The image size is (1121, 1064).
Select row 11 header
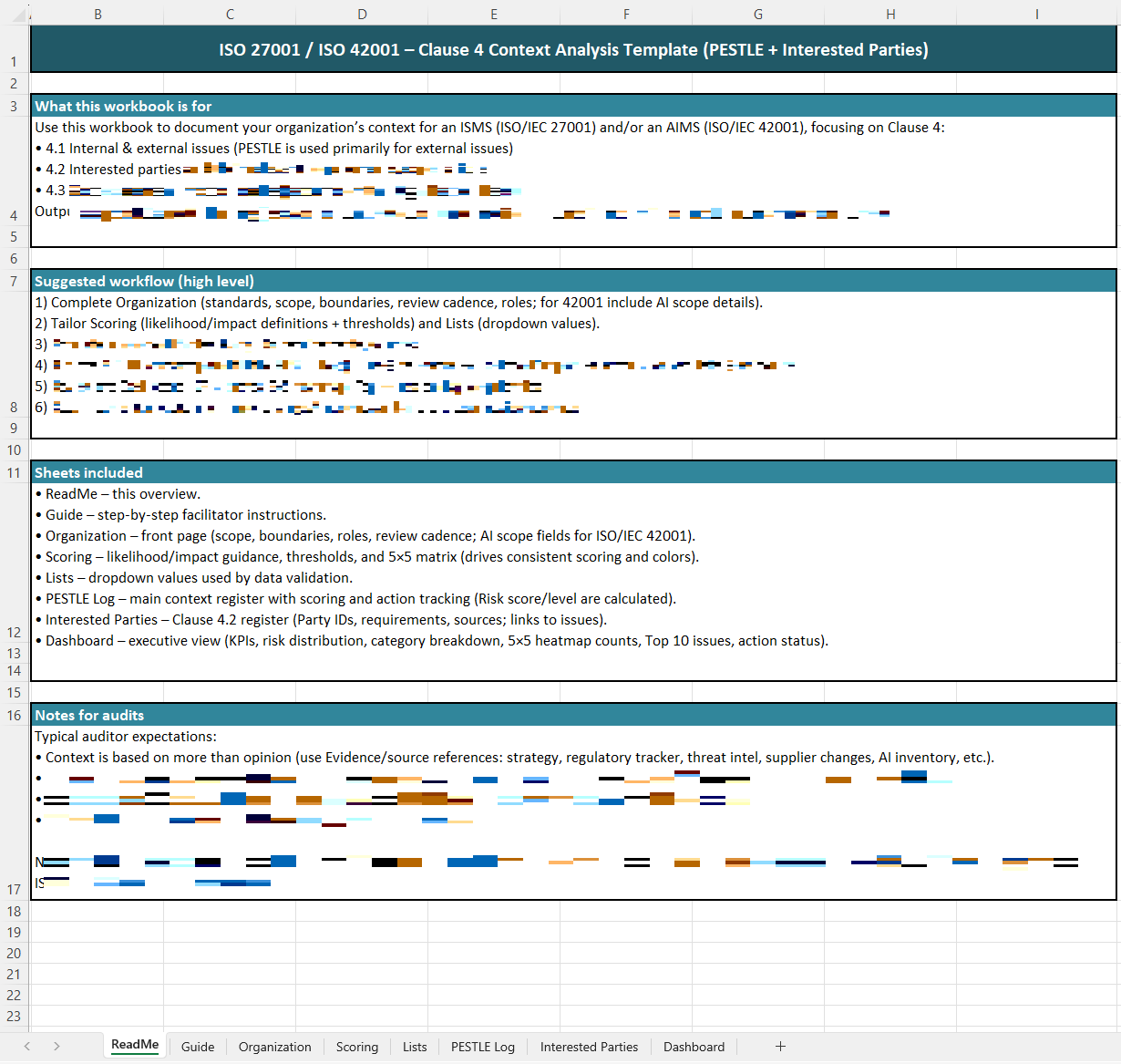pyautogui.click(x=14, y=473)
